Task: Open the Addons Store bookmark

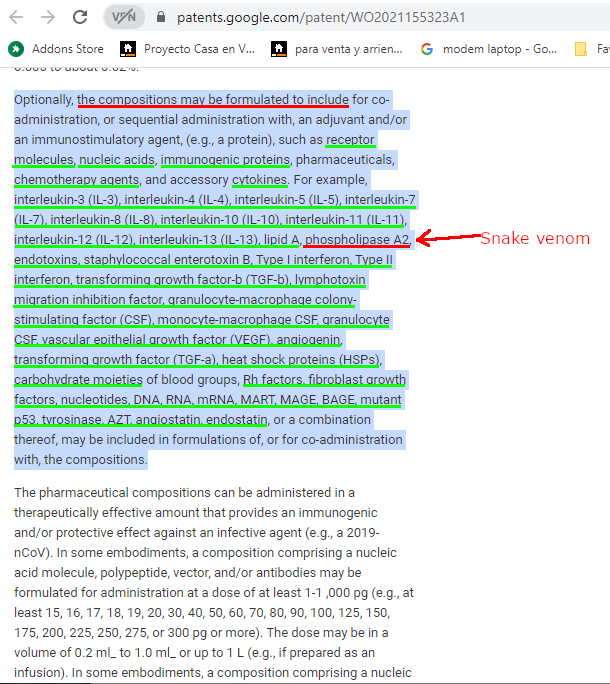Action: [58, 48]
